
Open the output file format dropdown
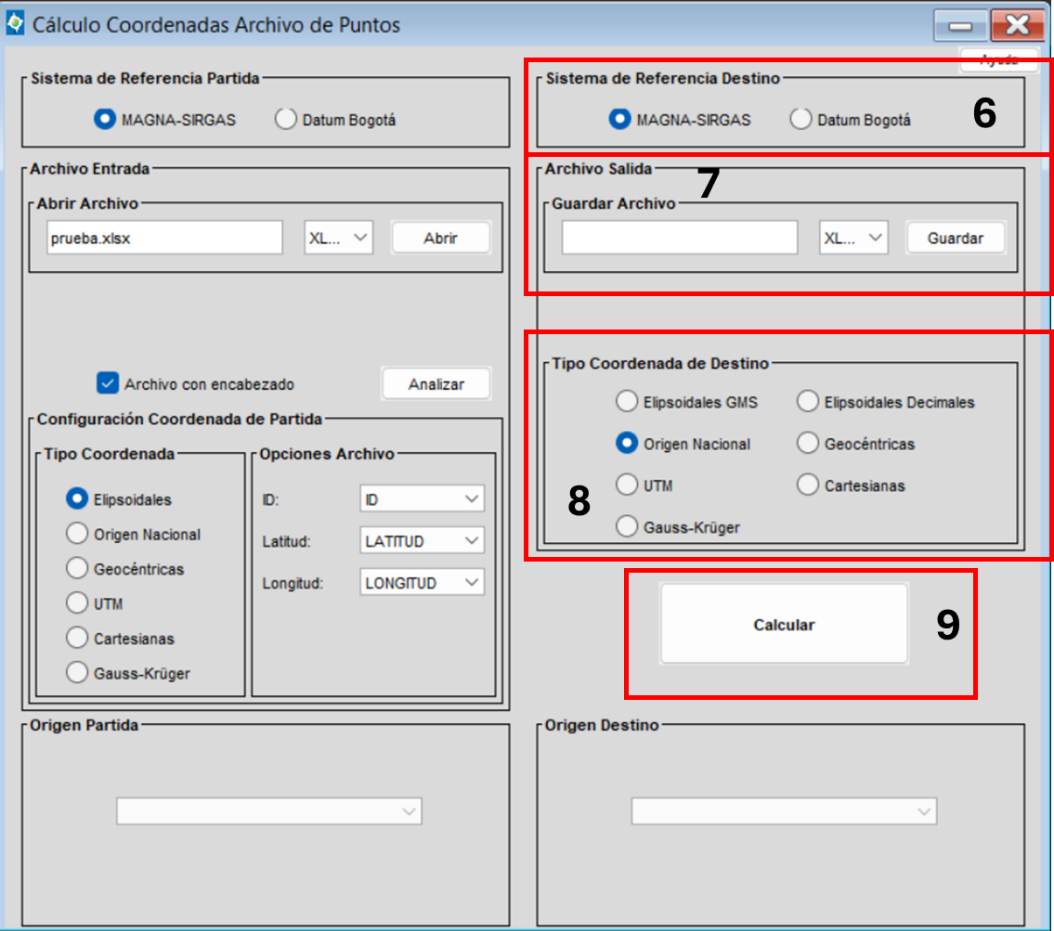(853, 238)
